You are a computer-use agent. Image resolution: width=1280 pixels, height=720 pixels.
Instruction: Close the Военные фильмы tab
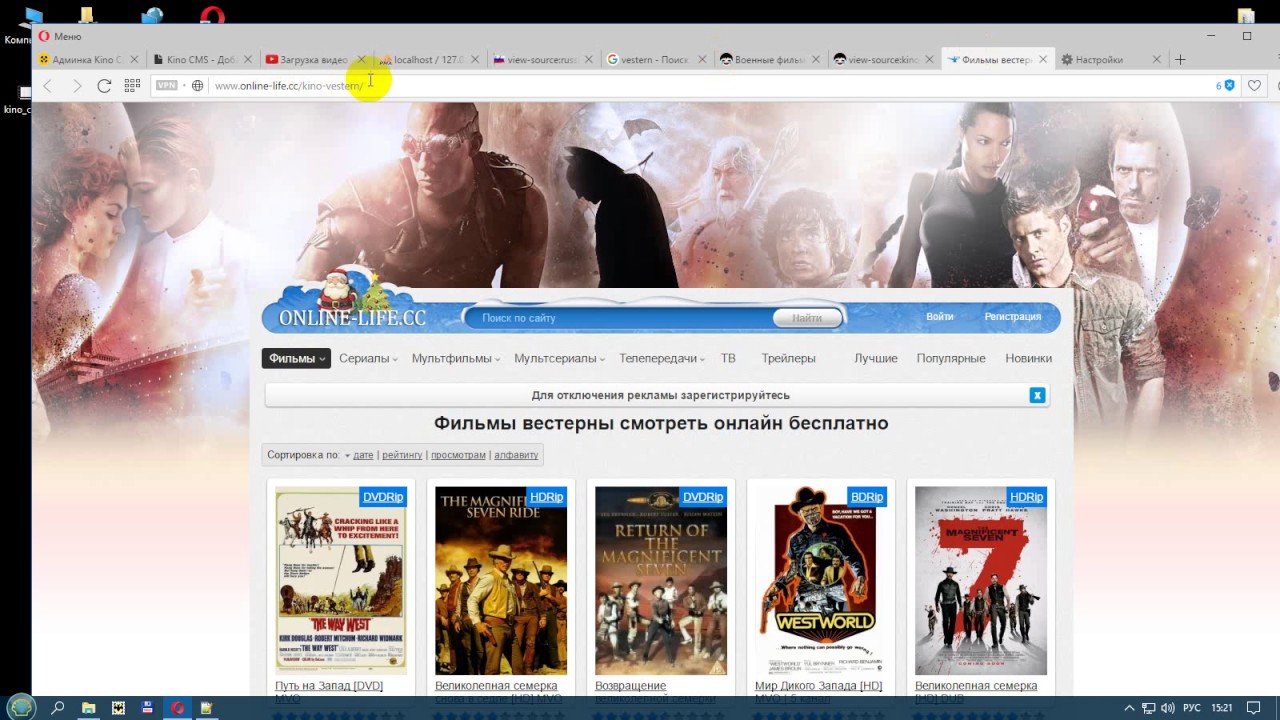pyautogui.click(x=816, y=60)
